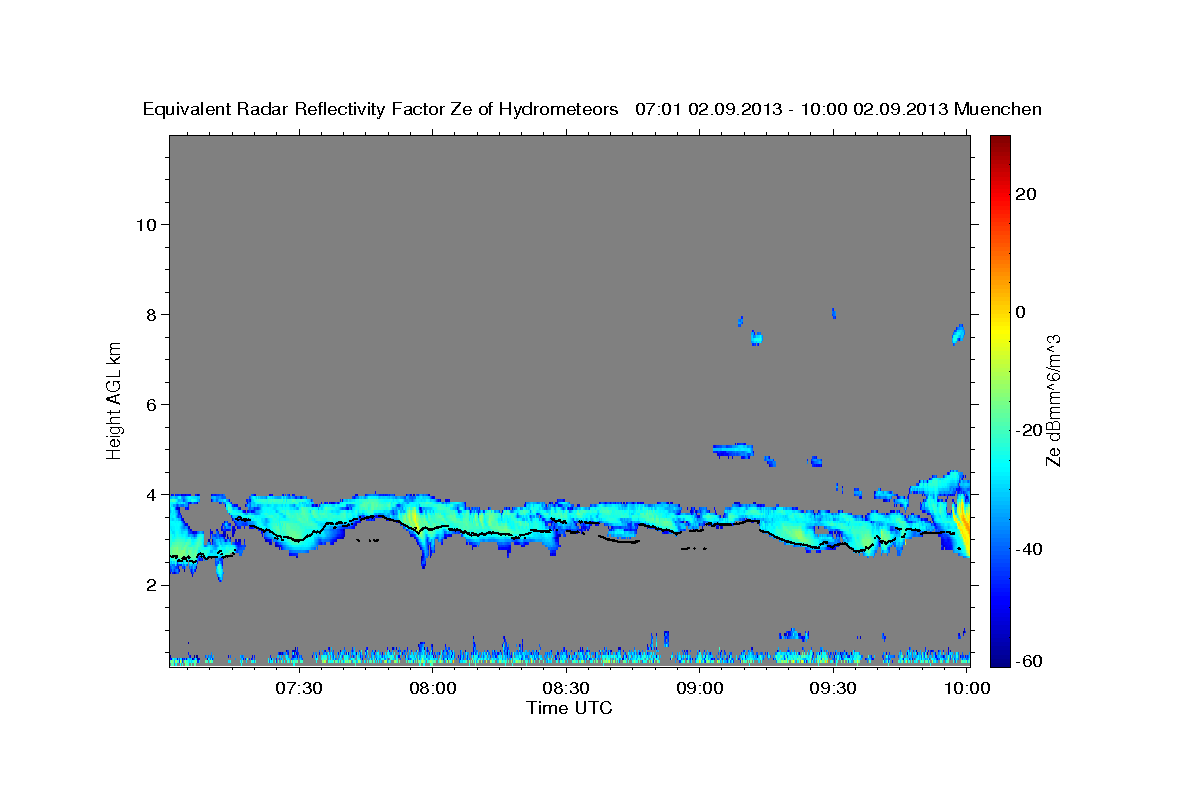1200x800 pixels.
Task: Click the 'Ze dBmm^6/m^3' colorbar title
Action: click(1053, 400)
